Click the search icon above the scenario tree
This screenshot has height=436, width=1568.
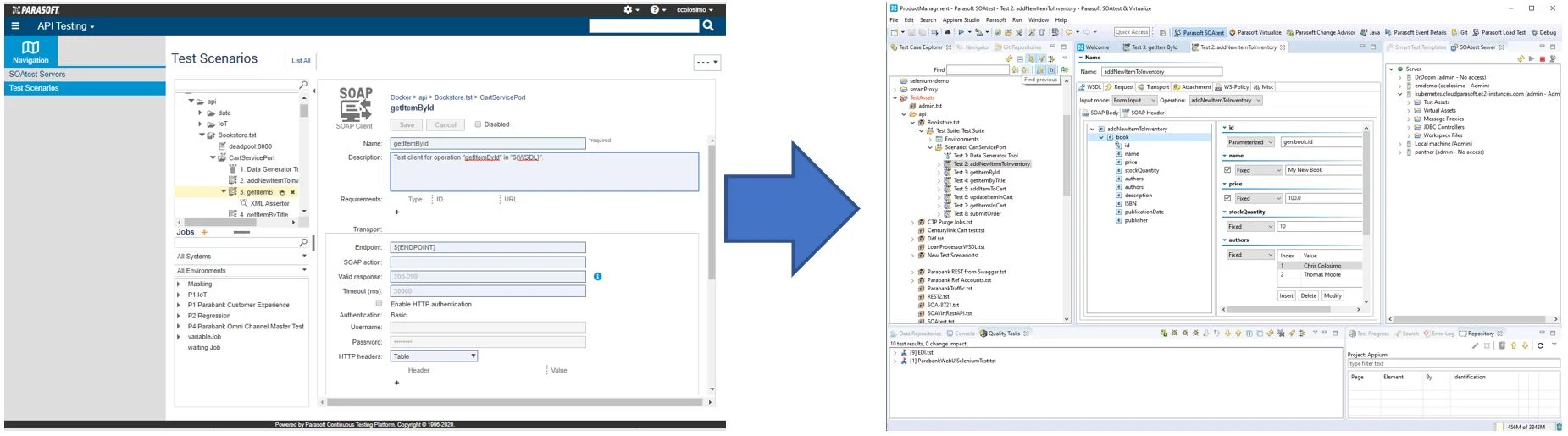tap(303, 85)
